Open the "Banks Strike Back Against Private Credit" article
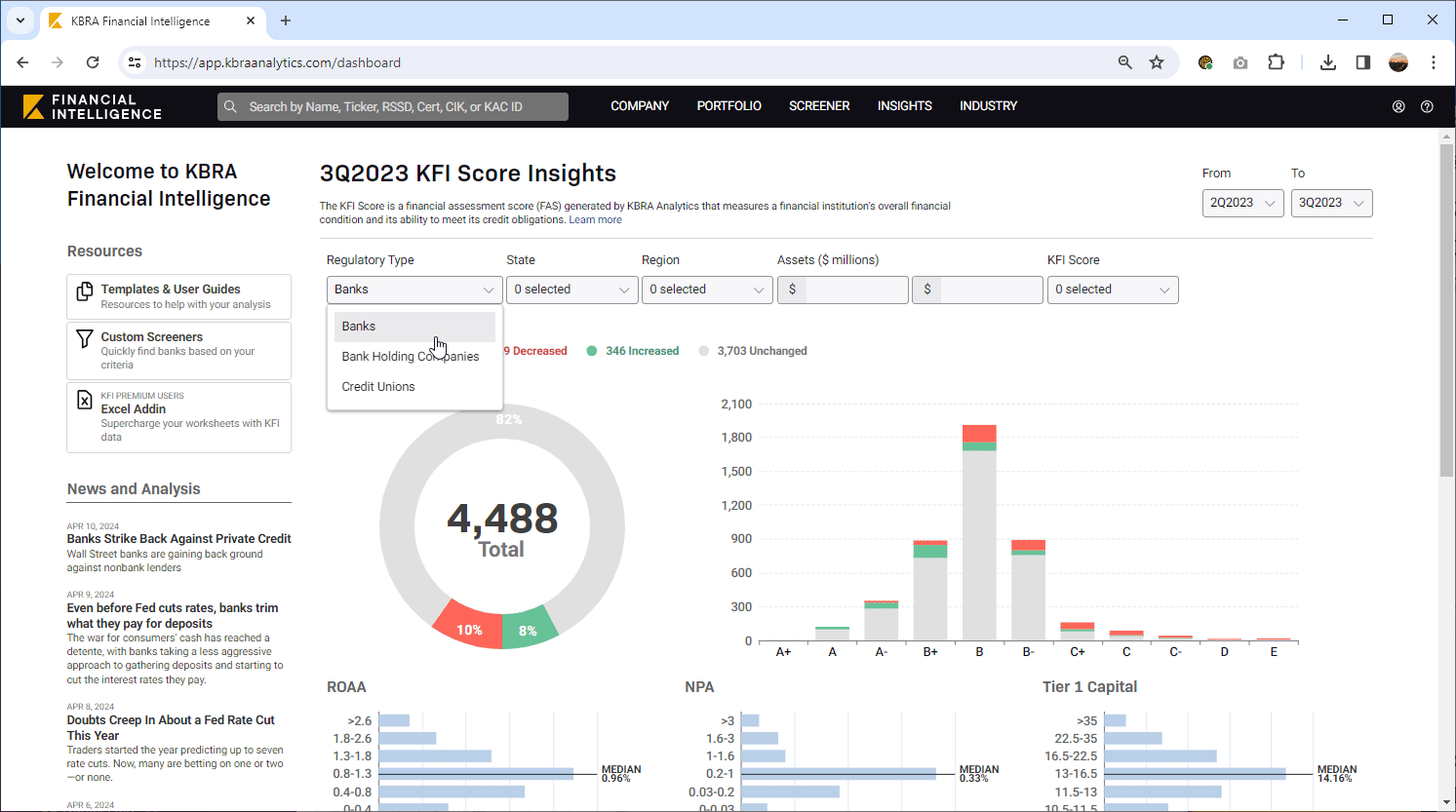 point(178,538)
